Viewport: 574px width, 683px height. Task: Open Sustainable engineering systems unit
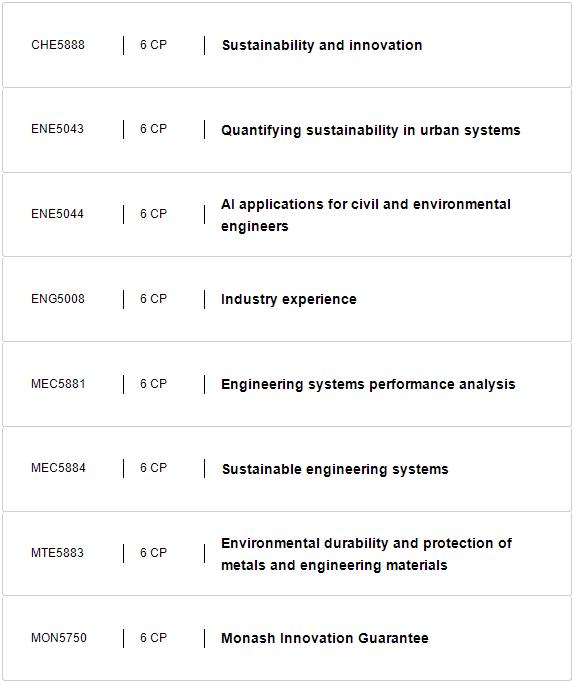[x=335, y=469]
